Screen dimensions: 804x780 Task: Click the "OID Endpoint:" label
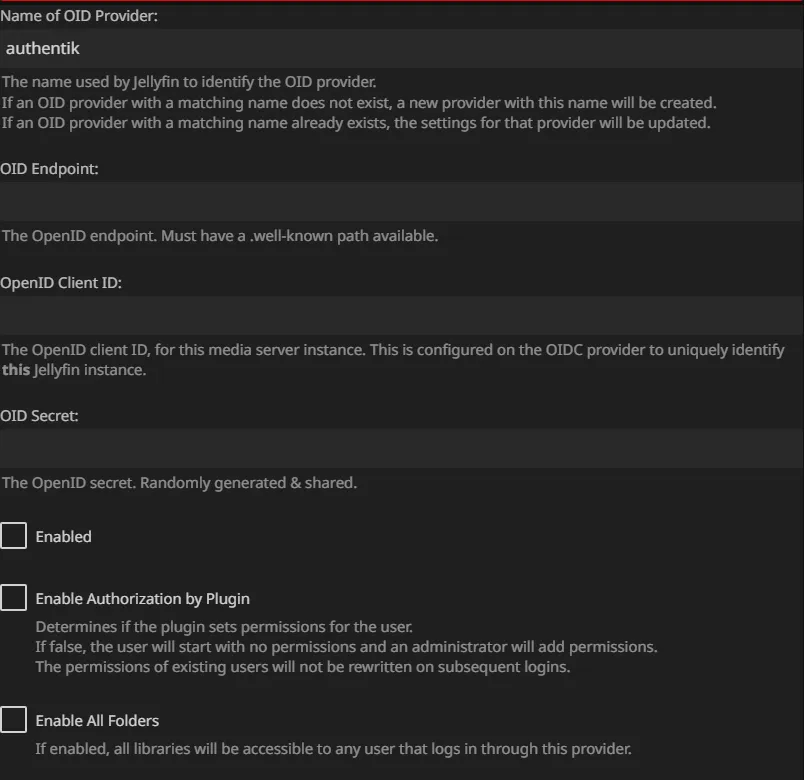pyautogui.click(x=50, y=169)
